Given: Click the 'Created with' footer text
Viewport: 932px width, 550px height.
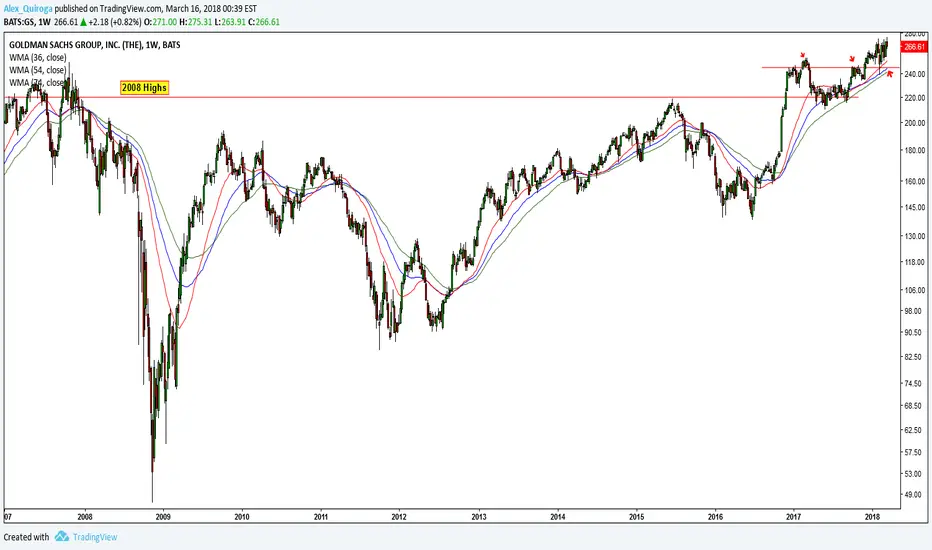Looking at the screenshot, I should 26,537.
